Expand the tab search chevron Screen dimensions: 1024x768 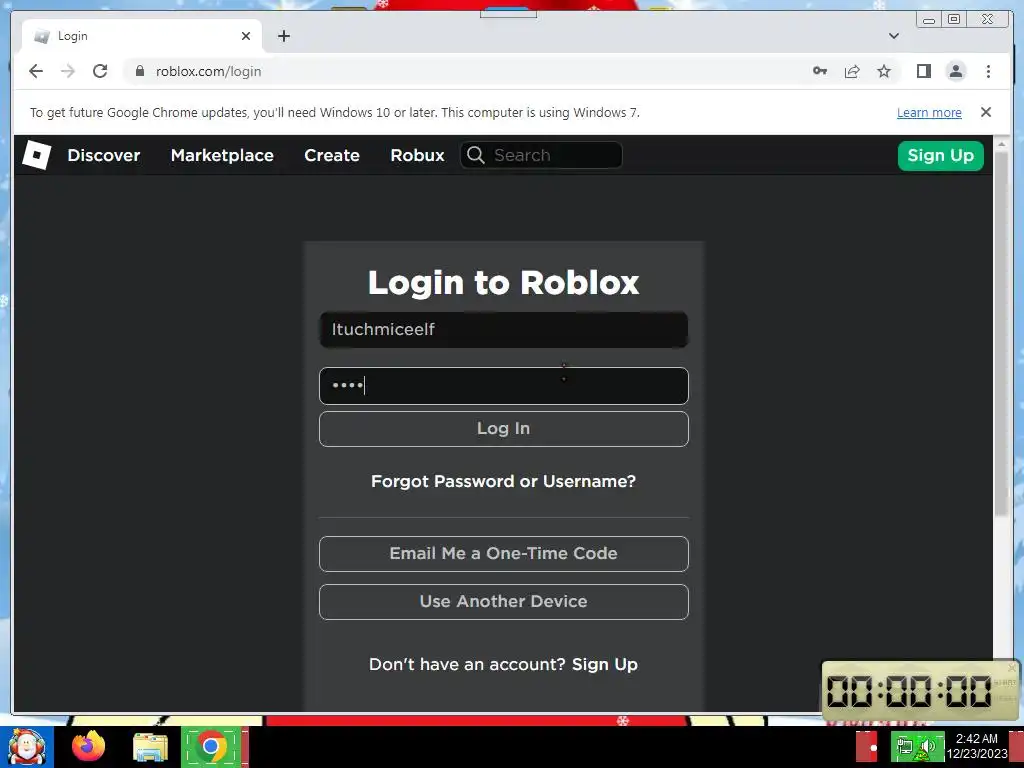(894, 36)
